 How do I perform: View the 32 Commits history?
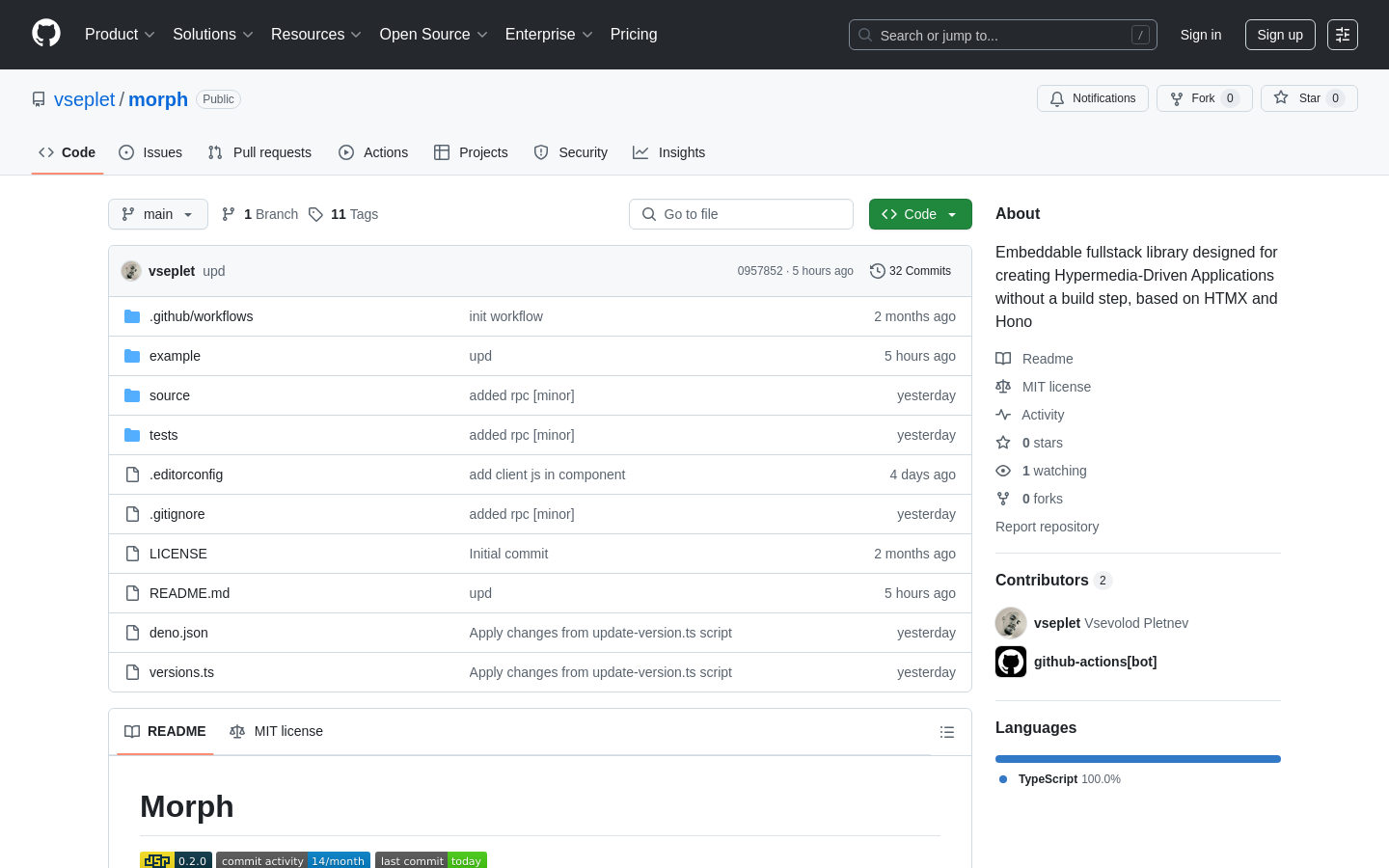tap(911, 271)
